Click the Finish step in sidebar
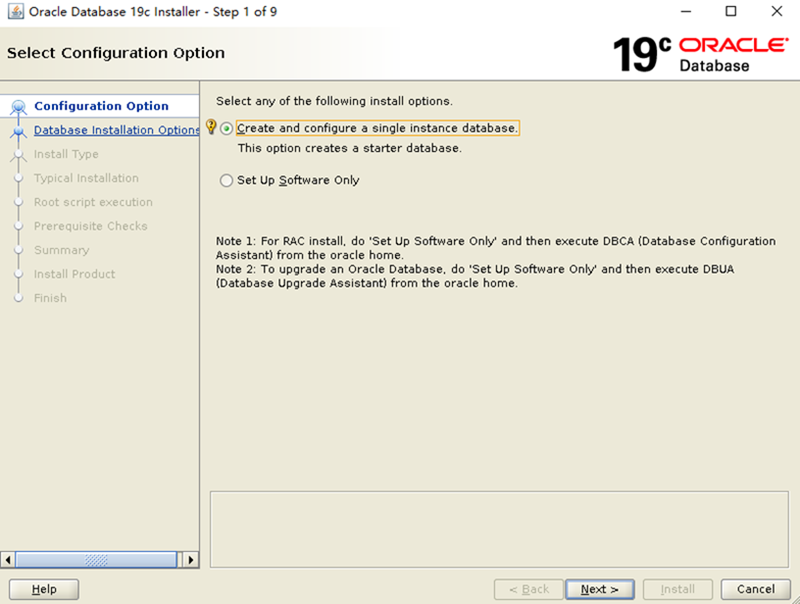800x604 pixels. pyautogui.click(x=50, y=298)
